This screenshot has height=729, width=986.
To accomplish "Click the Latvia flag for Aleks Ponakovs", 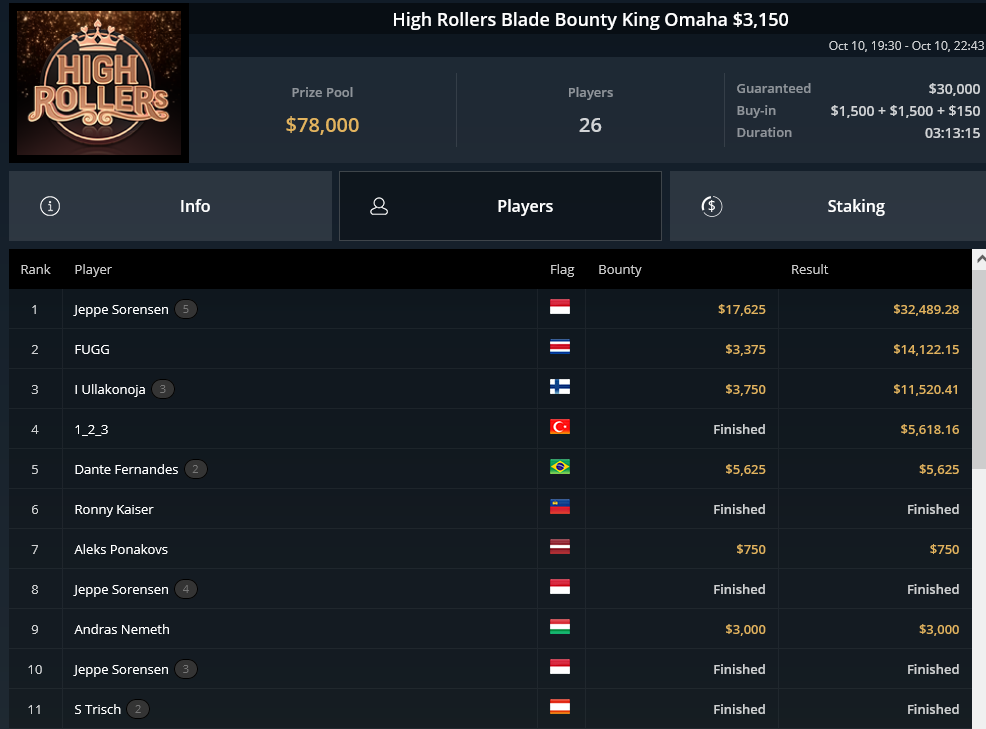I will [560, 547].
